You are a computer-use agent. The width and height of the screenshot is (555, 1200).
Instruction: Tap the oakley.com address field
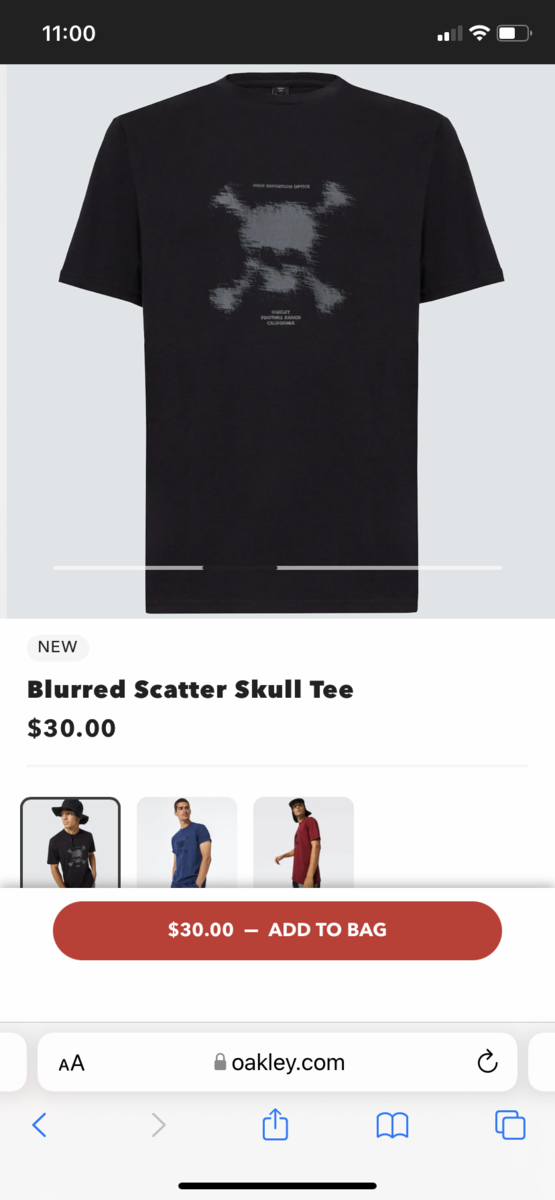(x=277, y=1062)
